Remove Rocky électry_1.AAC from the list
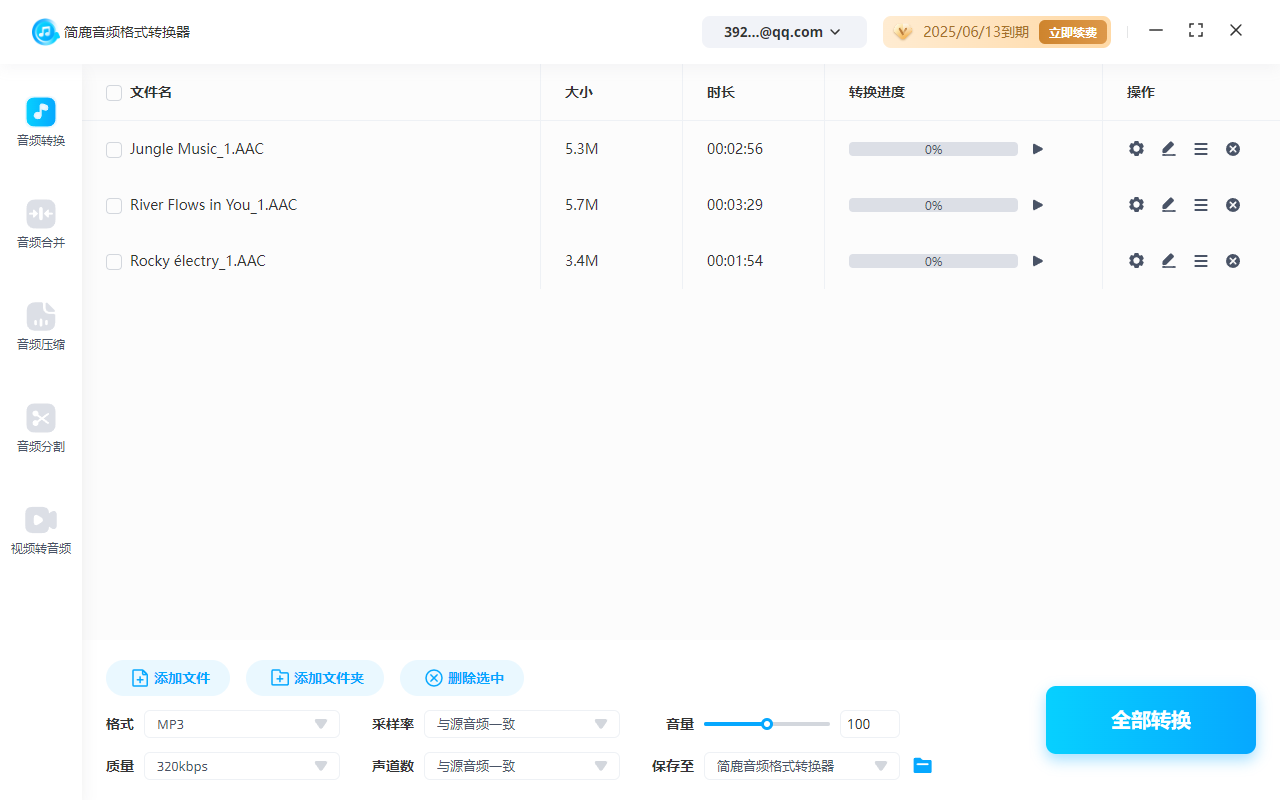Image resolution: width=1280 pixels, height=800 pixels. (1233, 260)
